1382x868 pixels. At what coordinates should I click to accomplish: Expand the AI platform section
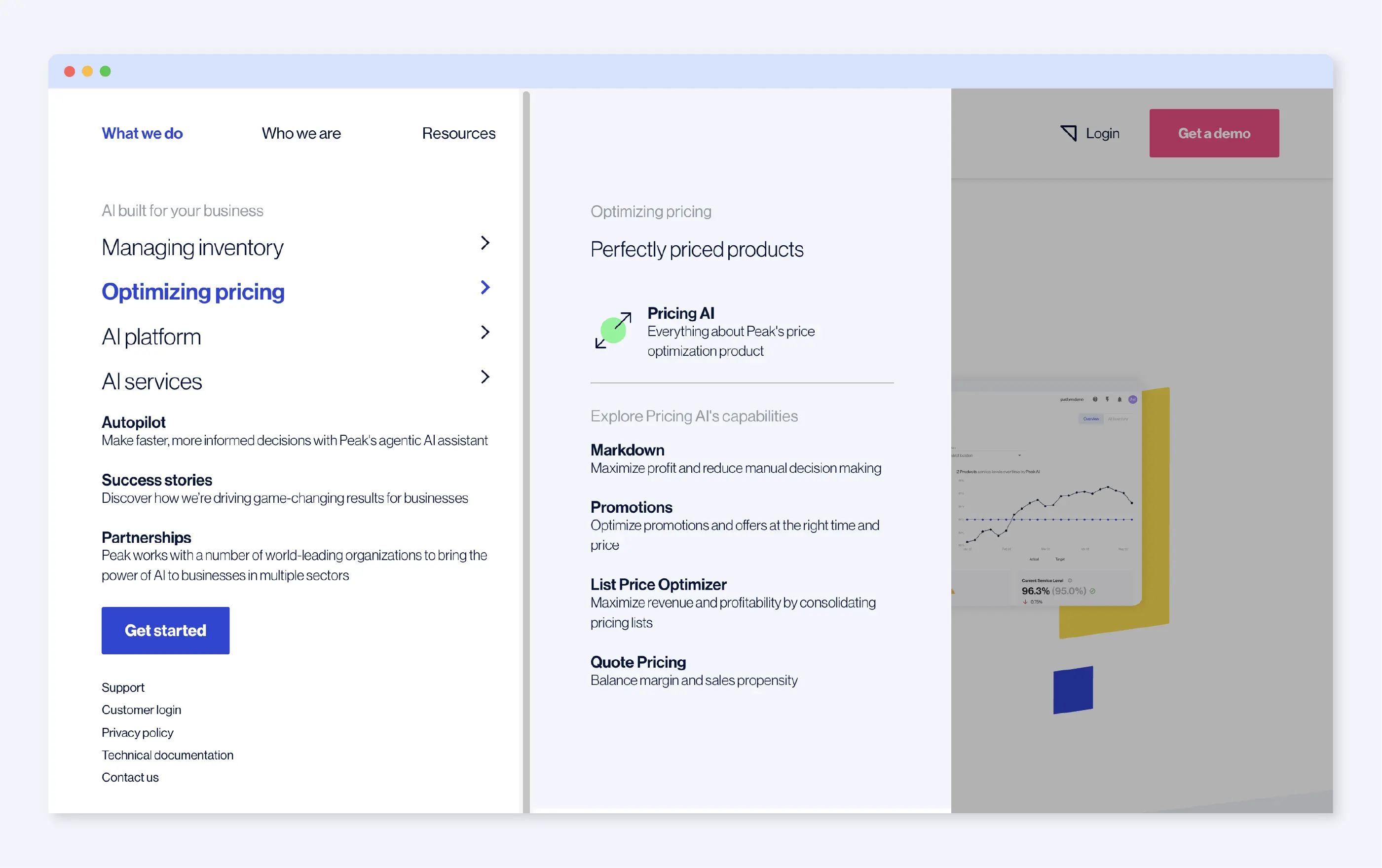485,332
